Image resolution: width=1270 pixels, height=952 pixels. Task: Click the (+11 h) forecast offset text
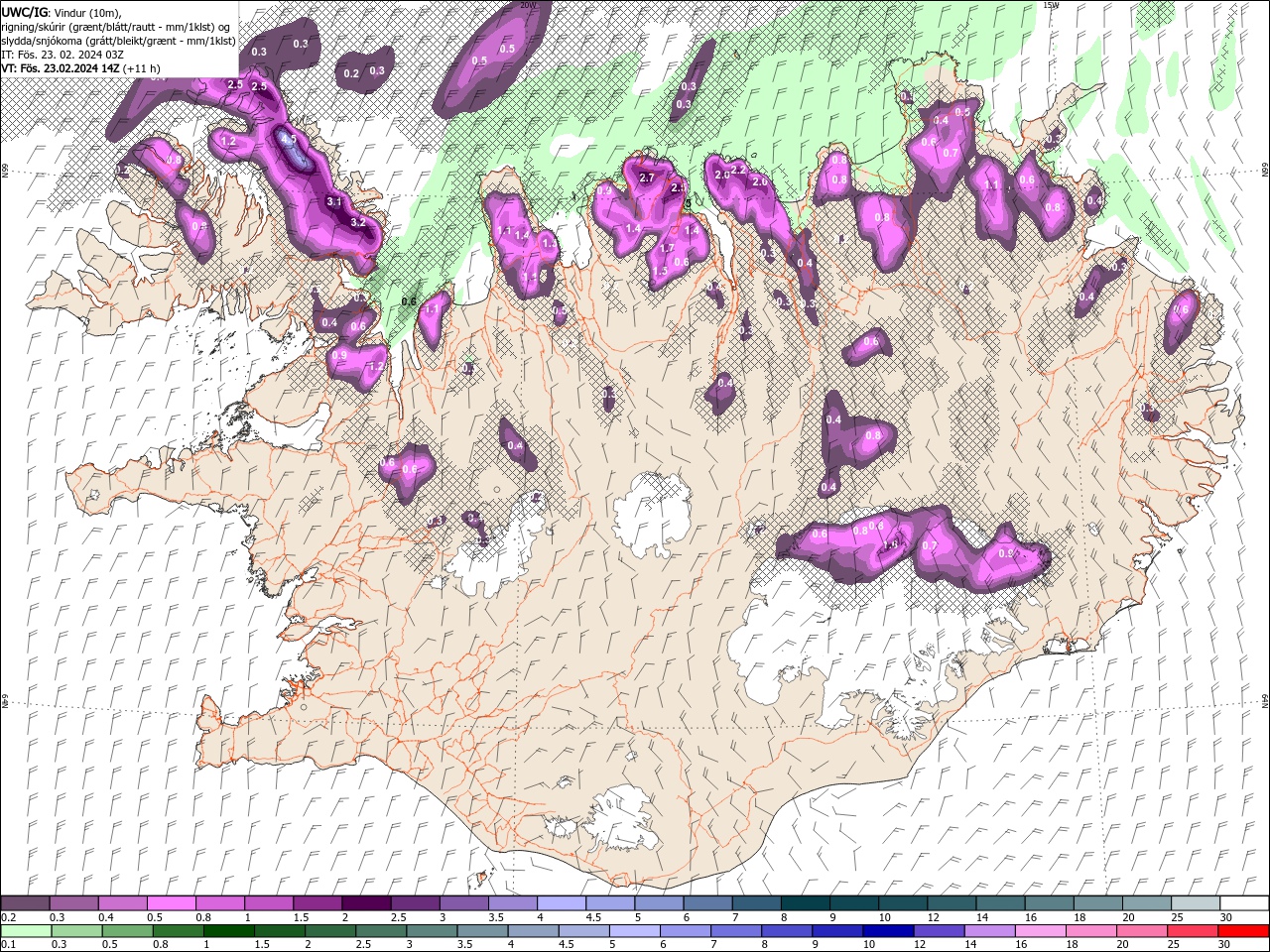click(144, 68)
